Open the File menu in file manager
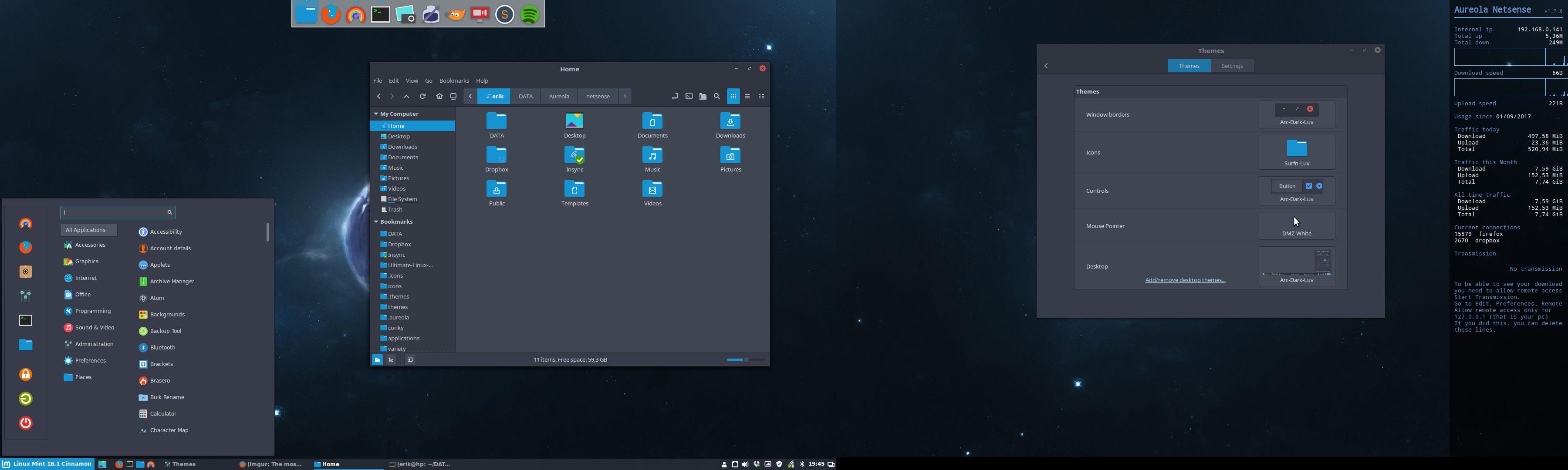 pyautogui.click(x=378, y=81)
